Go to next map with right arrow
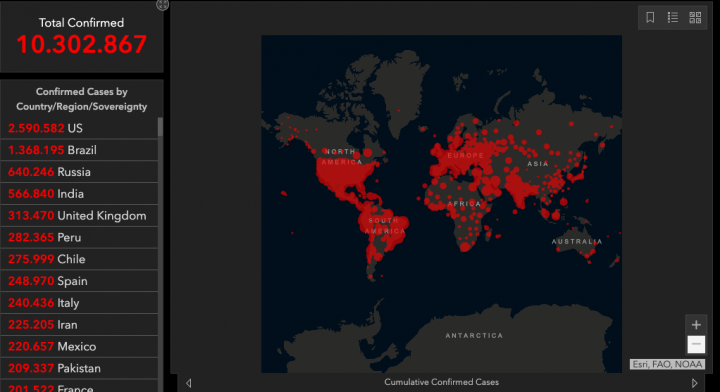 pyautogui.click(x=694, y=383)
